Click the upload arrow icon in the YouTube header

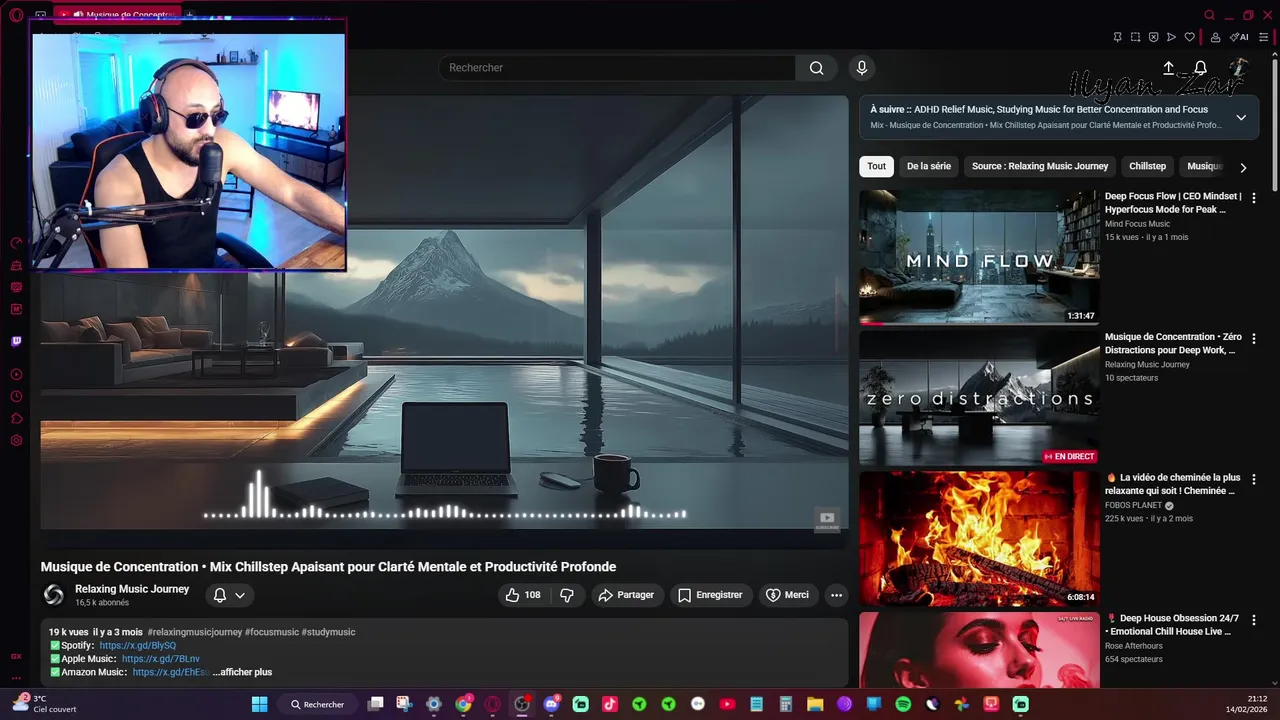(1168, 68)
